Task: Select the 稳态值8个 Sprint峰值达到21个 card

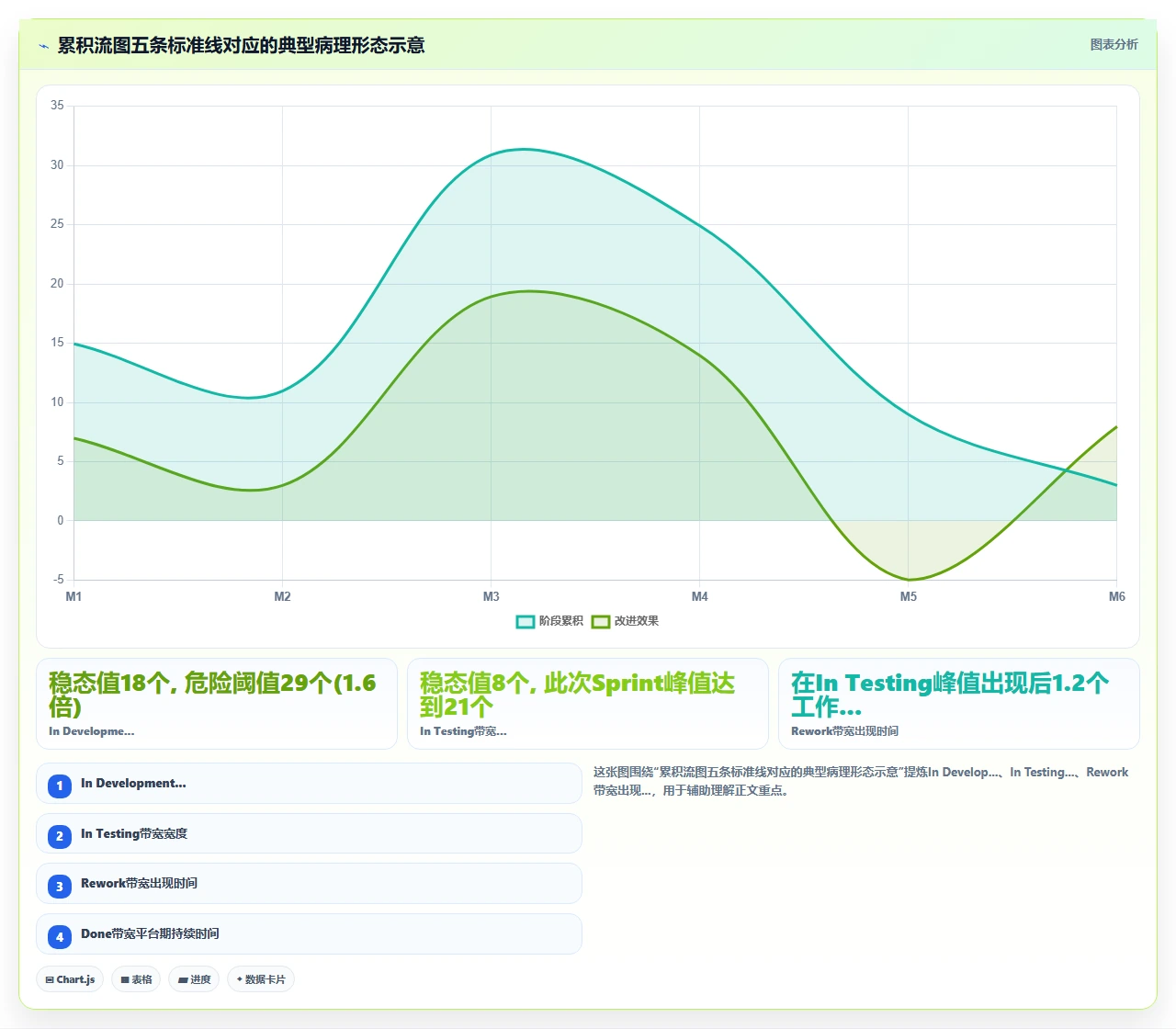Action: pyautogui.click(x=588, y=704)
